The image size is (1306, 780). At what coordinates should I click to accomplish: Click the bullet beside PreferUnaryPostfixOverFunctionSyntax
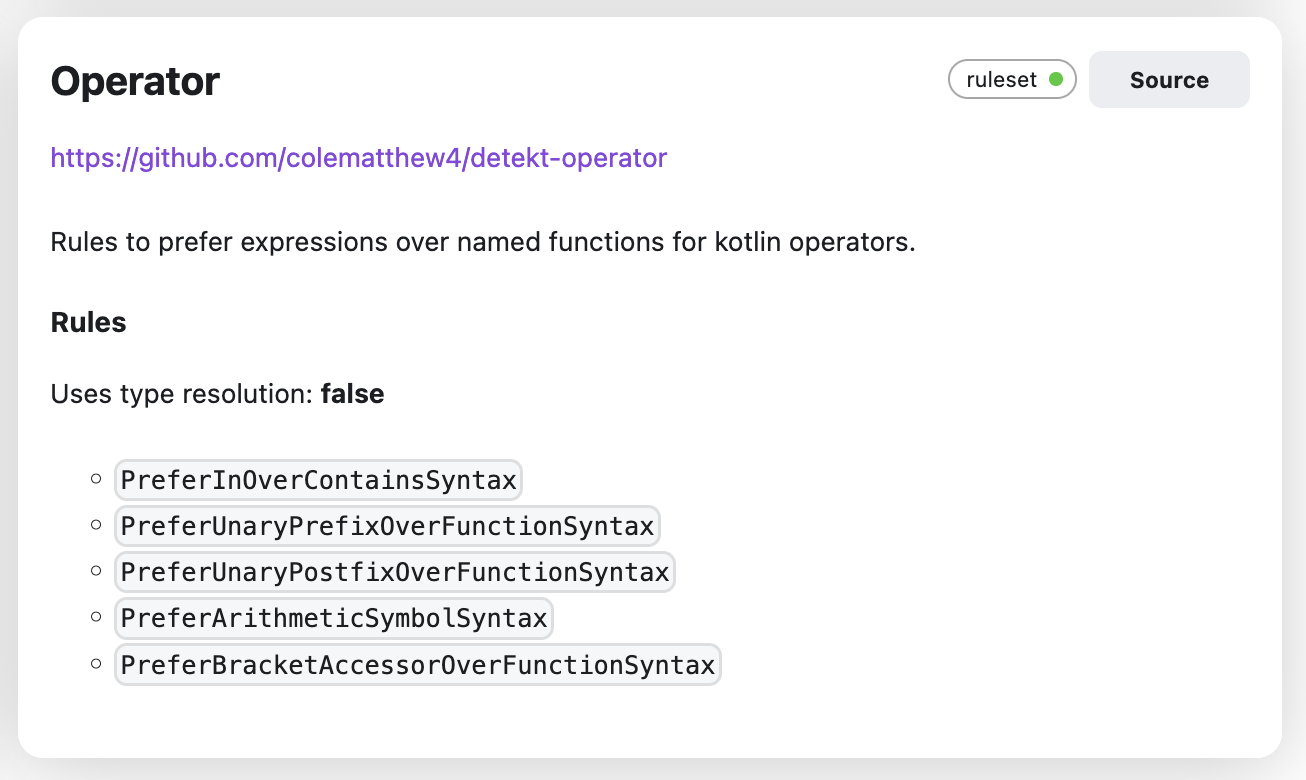[x=96, y=571]
